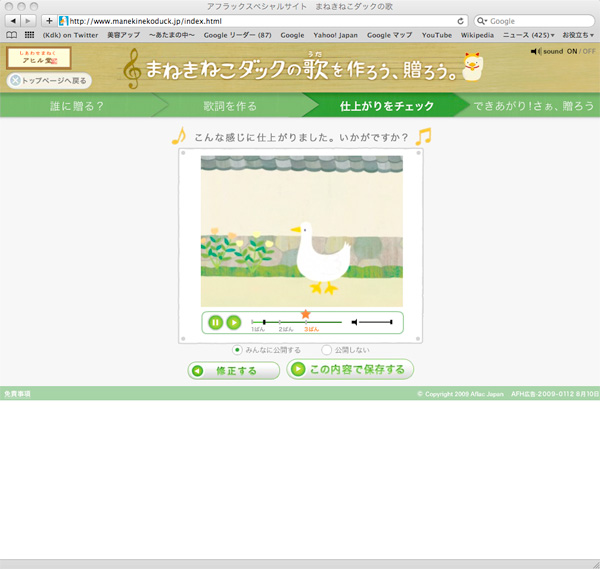Screen dimensions: 600x569
Task: Add bookmark with the plus button
Action: 49,21
